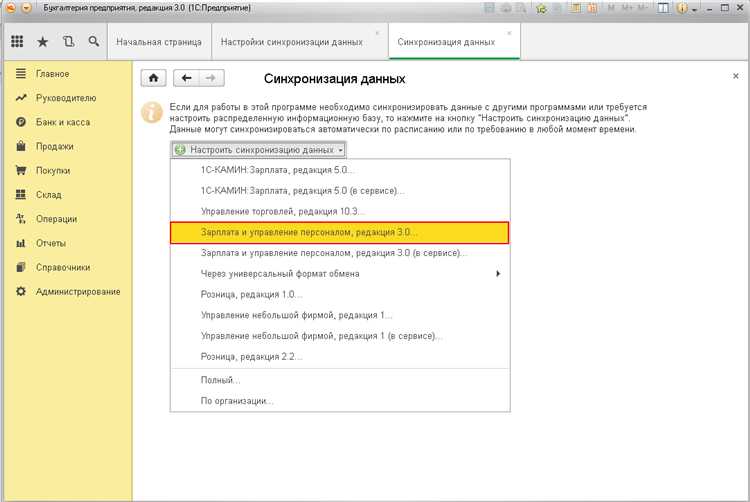Select Зарплата и управление персоналом 3.0 (в сервисе)
The image size is (750, 502).
click(340, 253)
